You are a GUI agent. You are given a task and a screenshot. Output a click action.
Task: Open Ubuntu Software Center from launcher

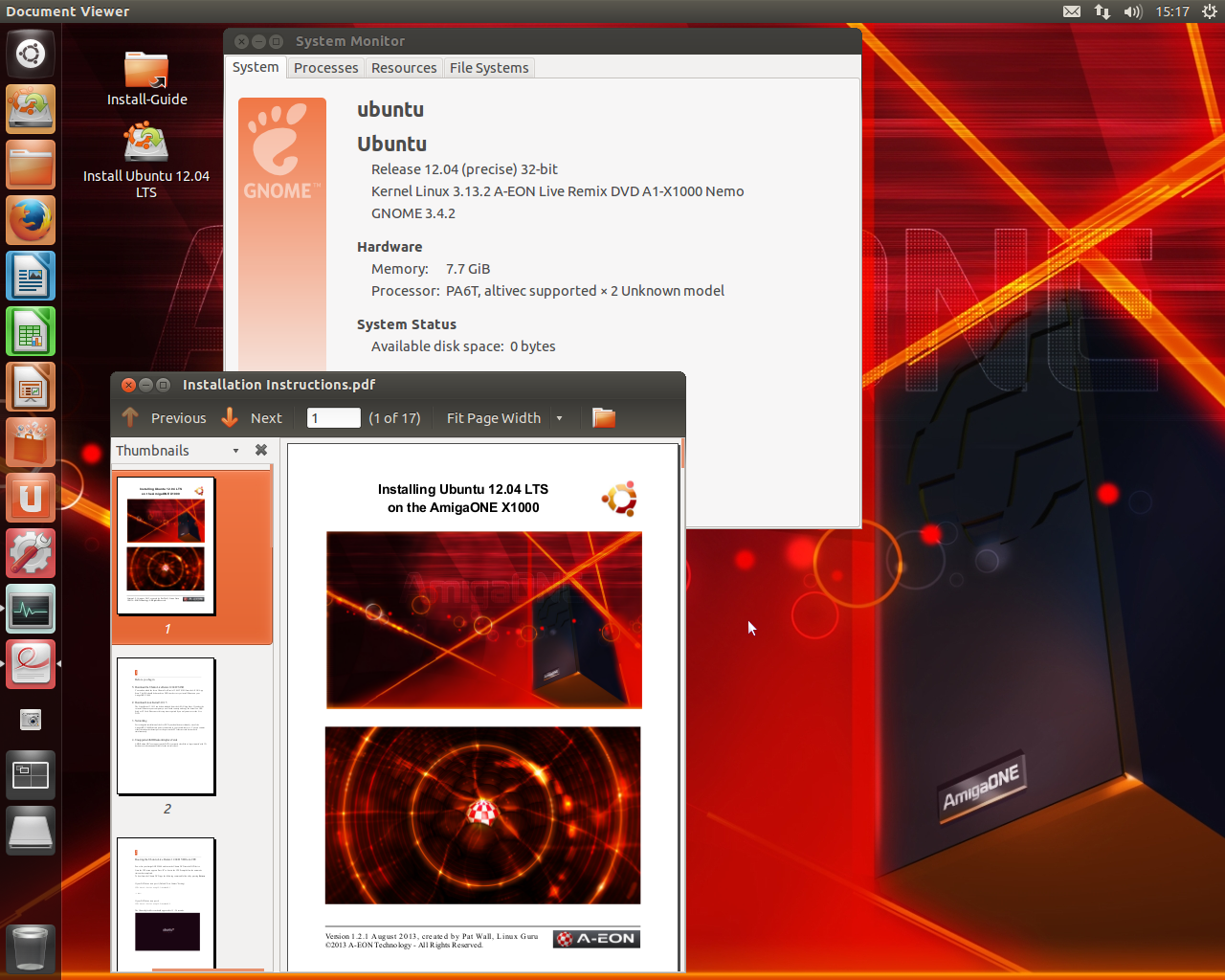click(31, 443)
